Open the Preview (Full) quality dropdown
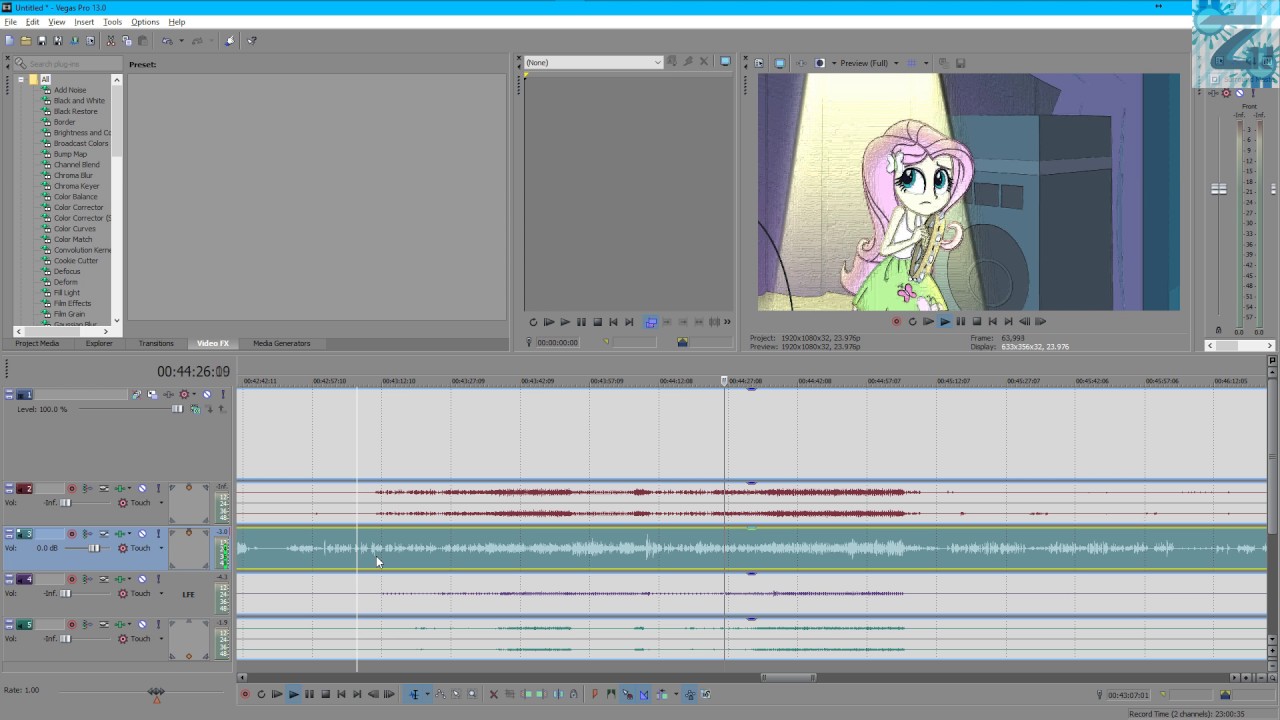This screenshot has width=1280, height=720. pyautogui.click(x=895, y=63)
